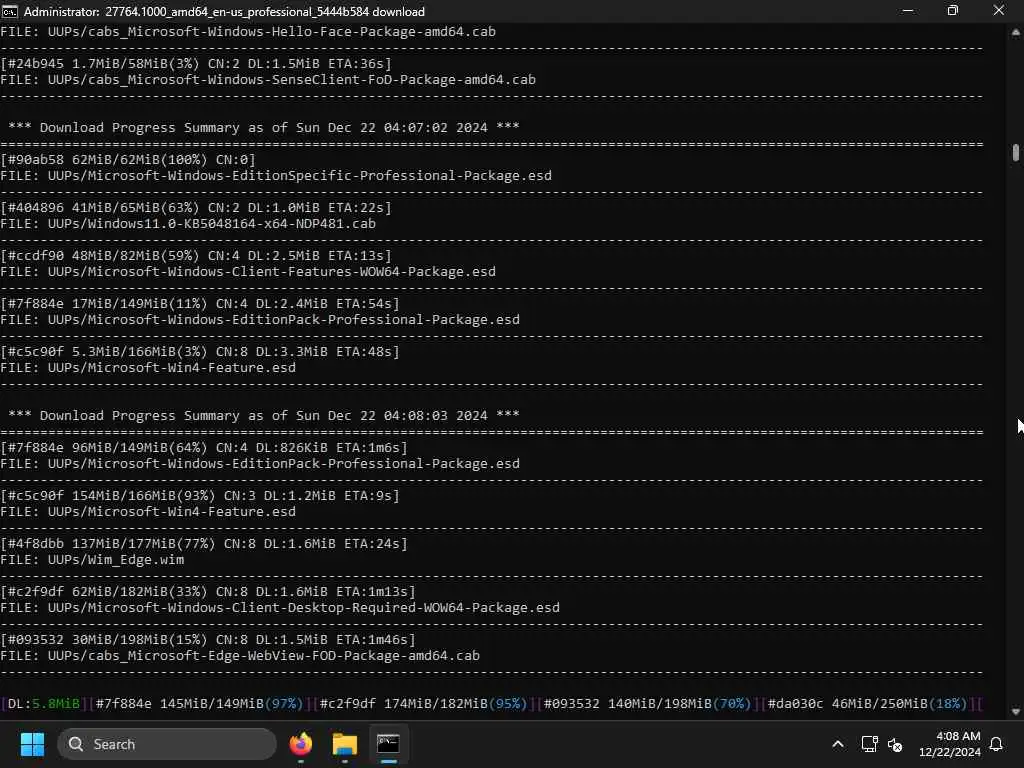Click the 04:07:02 Download Progress Summary header
1024x768 pixels.
[x=264, y=127]
